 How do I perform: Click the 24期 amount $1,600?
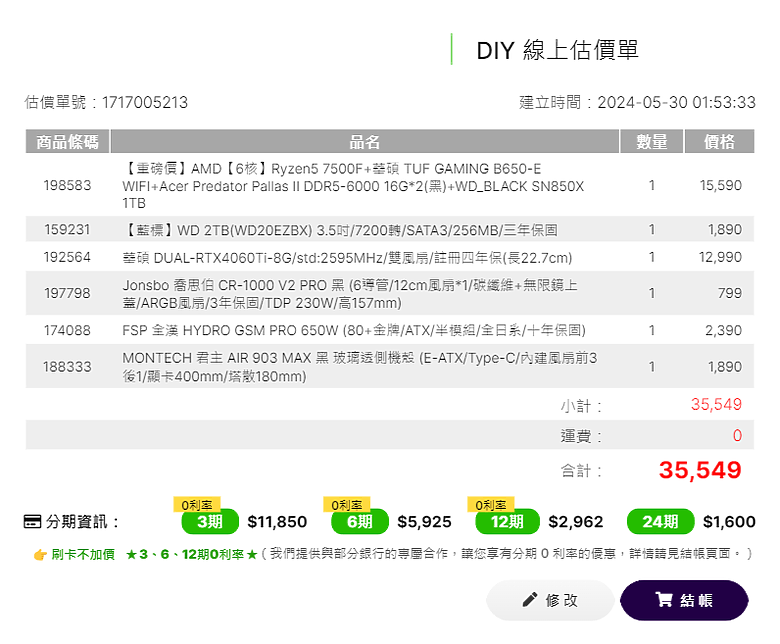729,522
